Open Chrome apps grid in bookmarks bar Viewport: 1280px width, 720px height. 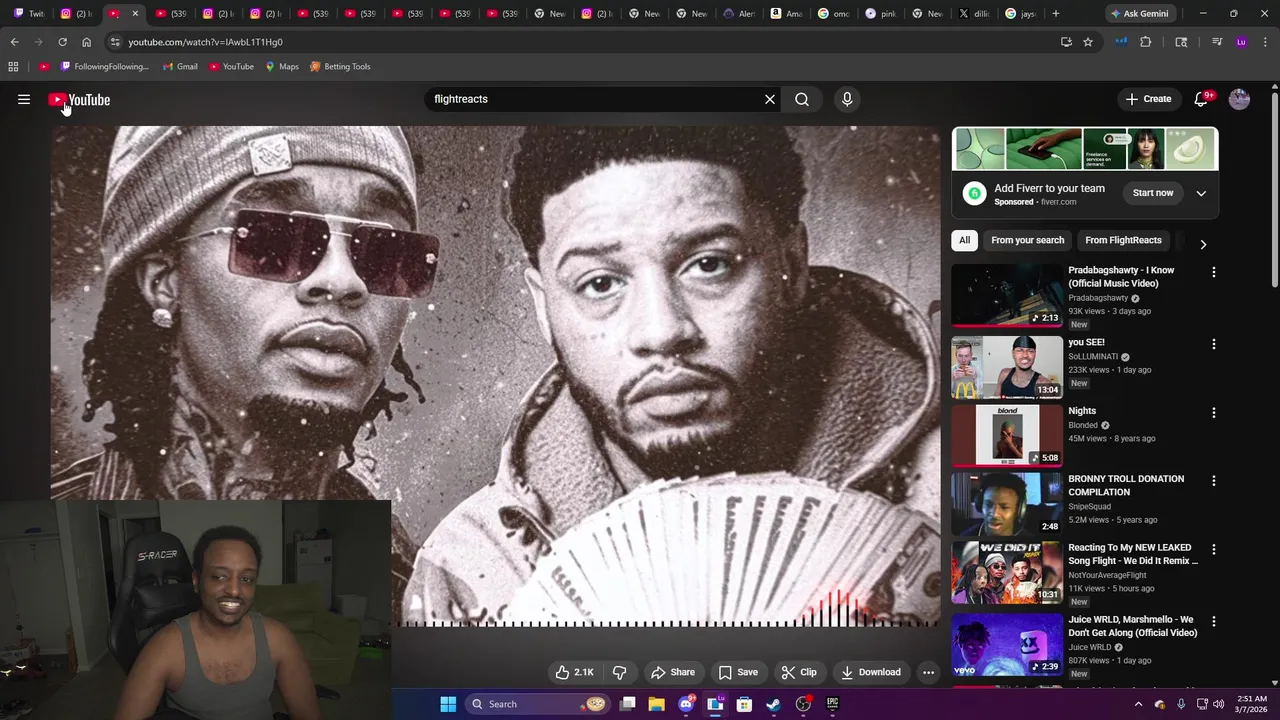click(13, 67)
